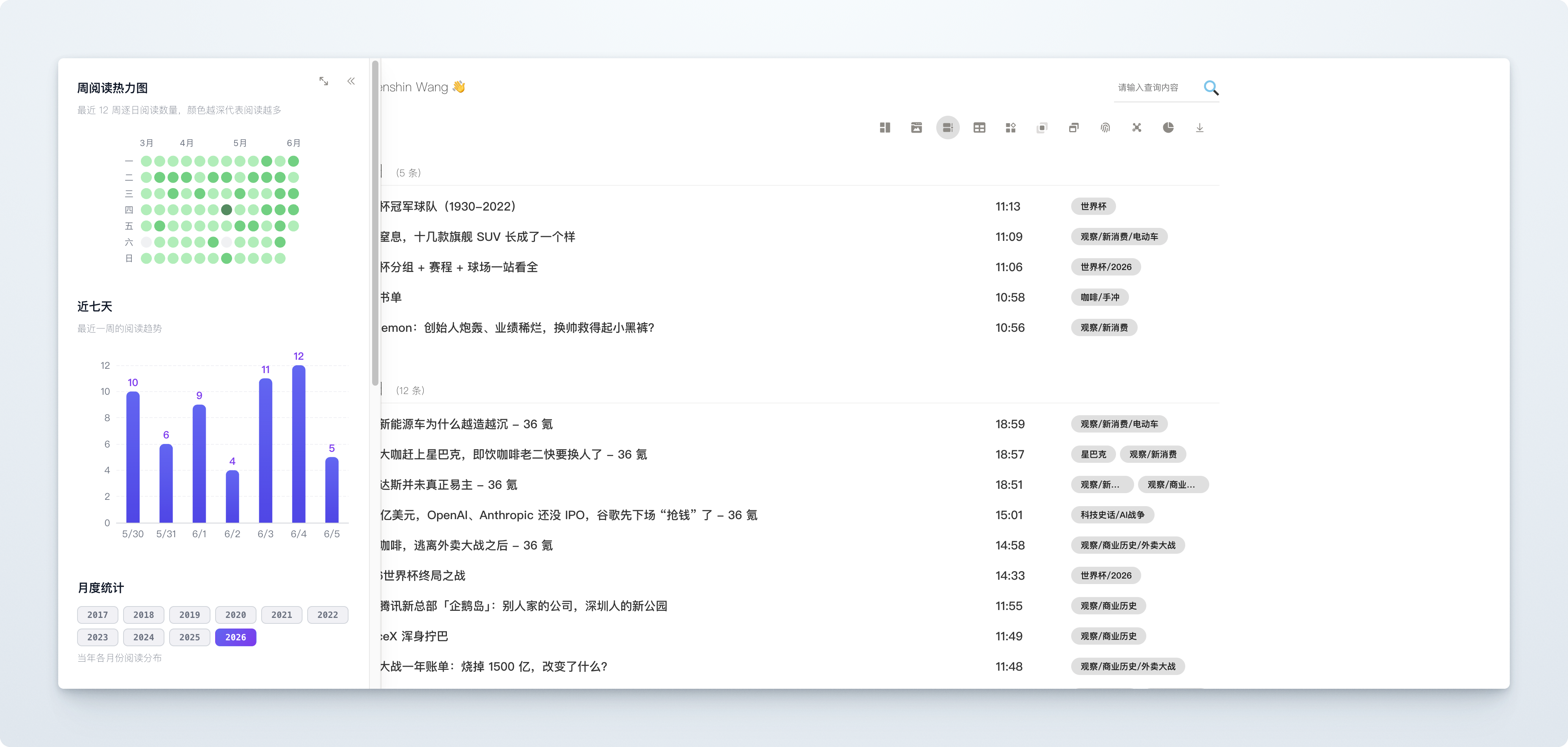Open article about 换帅救得起小黑裤
The height and width of the screenshot is (747, 1568).
[x=517, y=327]
